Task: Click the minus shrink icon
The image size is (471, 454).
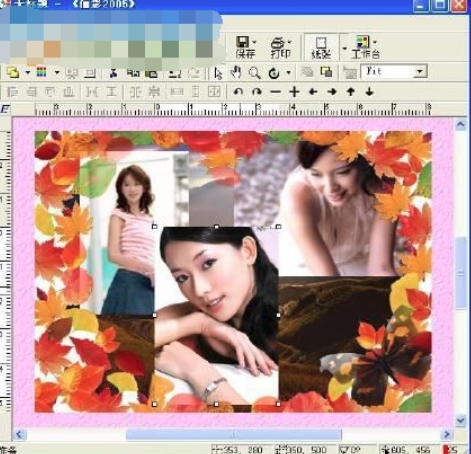Action: tap(276, 92)
